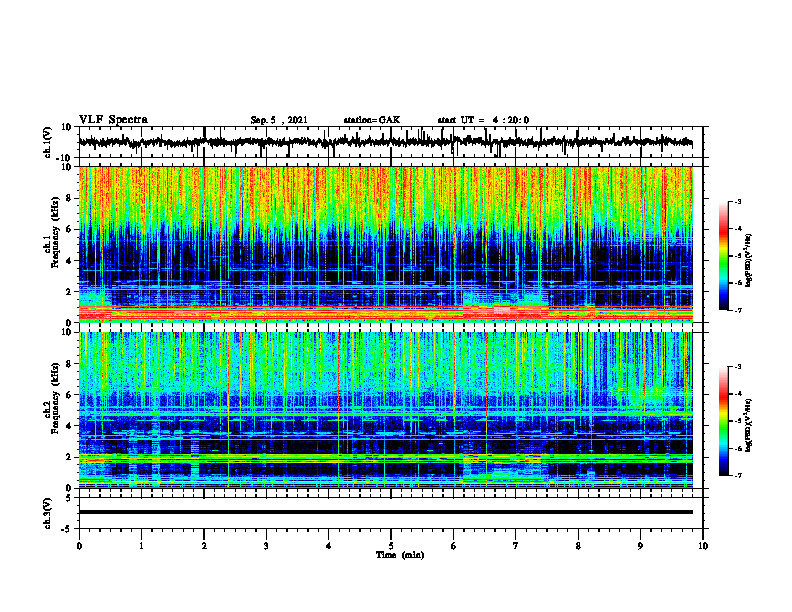This screenshot has height=612, width=792.
Task: Click the '4' tick on ch.2 frequency axis
Action: click(69, 426)
